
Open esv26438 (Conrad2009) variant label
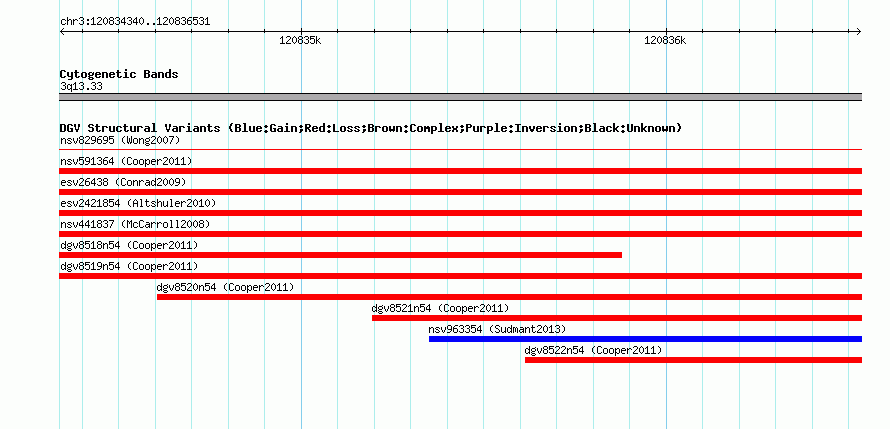123,182
